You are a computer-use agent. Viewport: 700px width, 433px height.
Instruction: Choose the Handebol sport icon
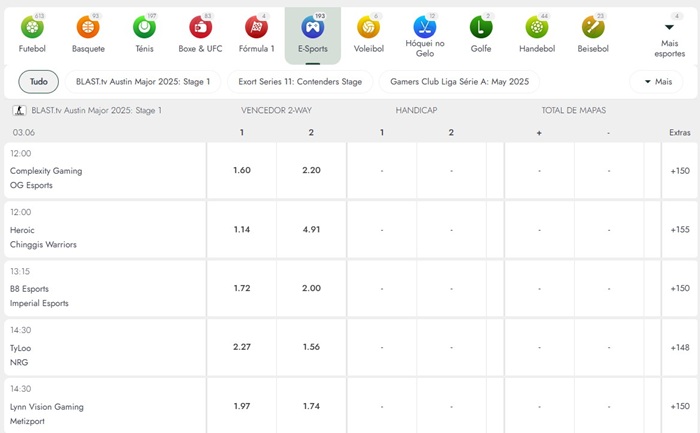(537, 27)
